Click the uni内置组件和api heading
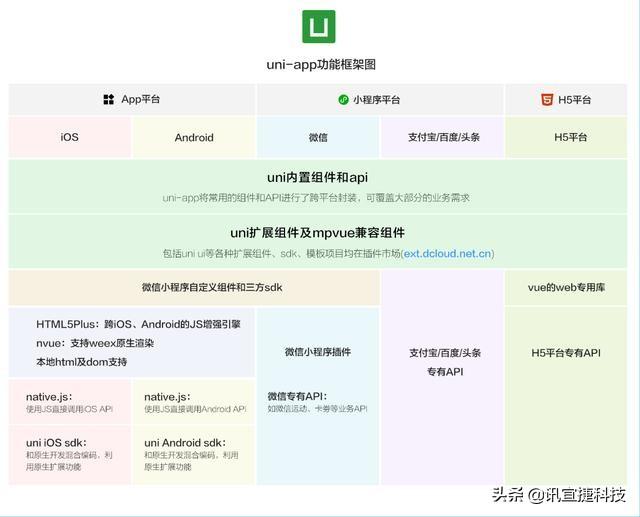Screen dimensions: 640x517 318,178
